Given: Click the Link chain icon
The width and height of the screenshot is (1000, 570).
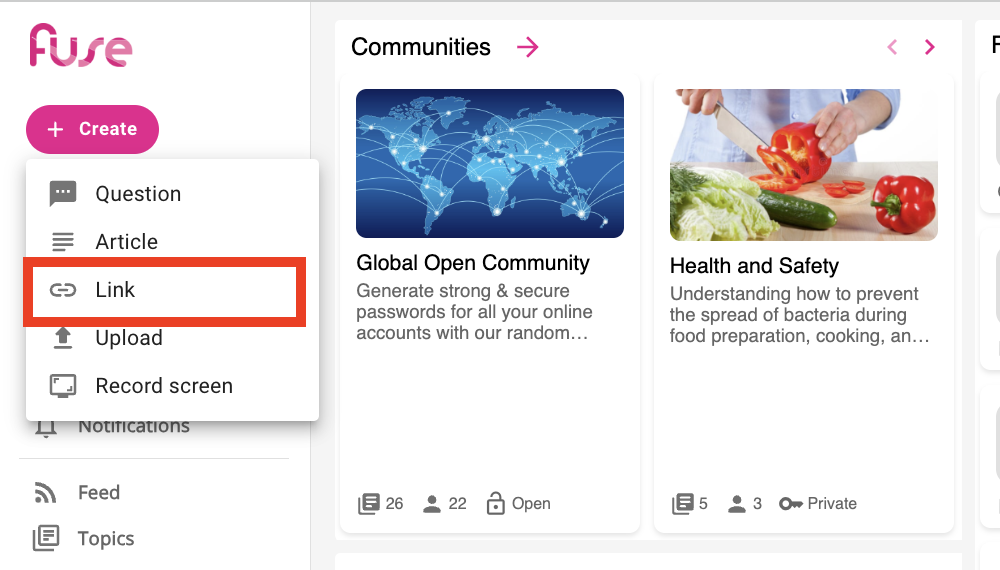Looking at the screenshot, I should 63,290.
